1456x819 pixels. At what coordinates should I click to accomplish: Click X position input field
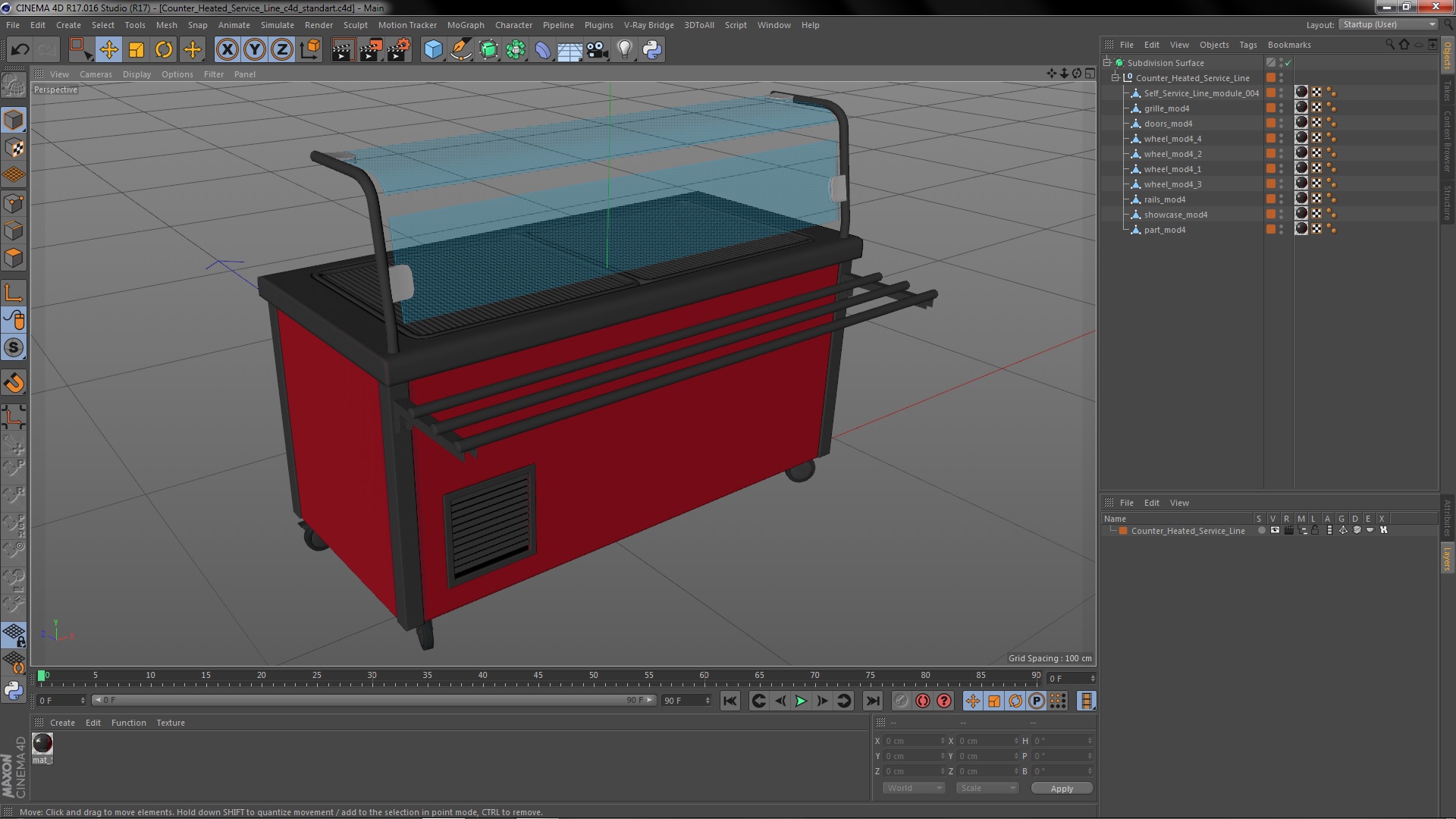tap(914, 742)
